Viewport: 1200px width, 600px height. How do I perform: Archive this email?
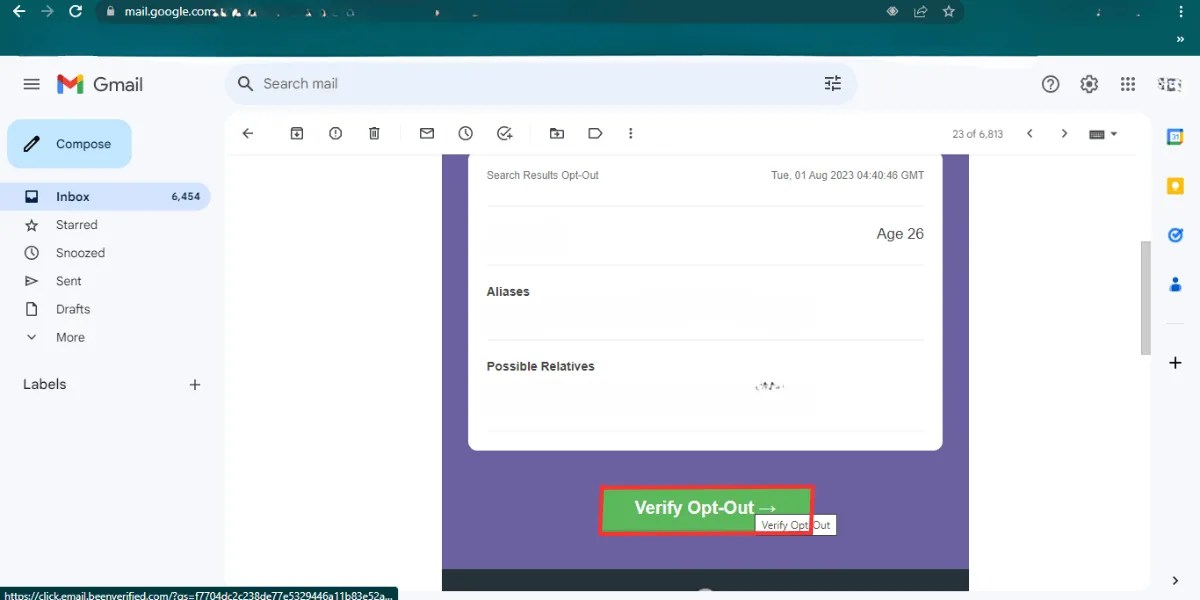pyautogui.click(x=297, y=133)
